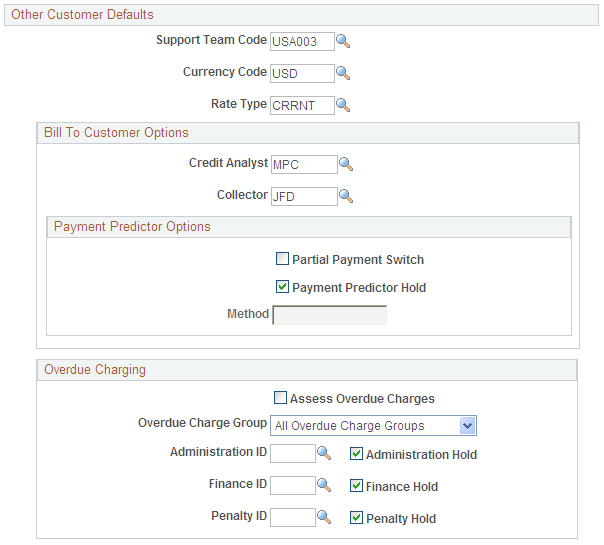
Task: Click the Currency Code field
Action: click(x=302, y=73)
